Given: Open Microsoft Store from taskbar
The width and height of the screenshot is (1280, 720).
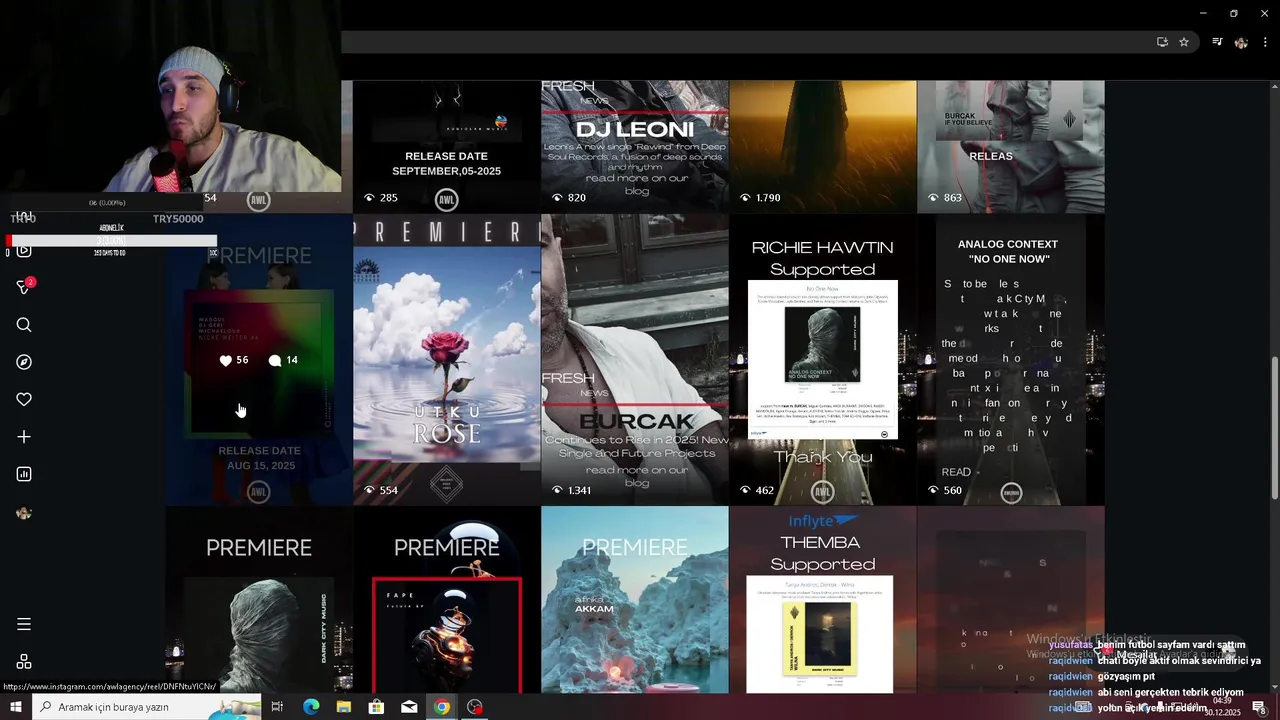Looking at the screenshot, I should coord(376,707).
